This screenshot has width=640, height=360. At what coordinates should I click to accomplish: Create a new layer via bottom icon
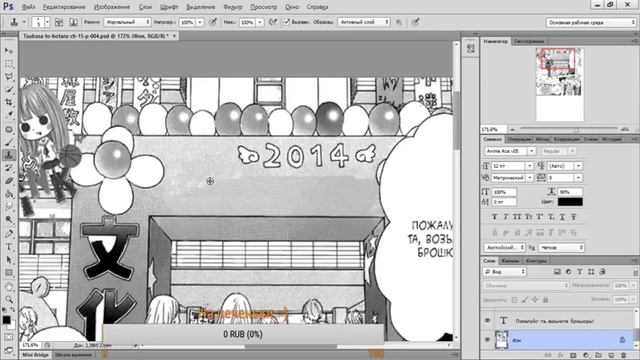611,356
